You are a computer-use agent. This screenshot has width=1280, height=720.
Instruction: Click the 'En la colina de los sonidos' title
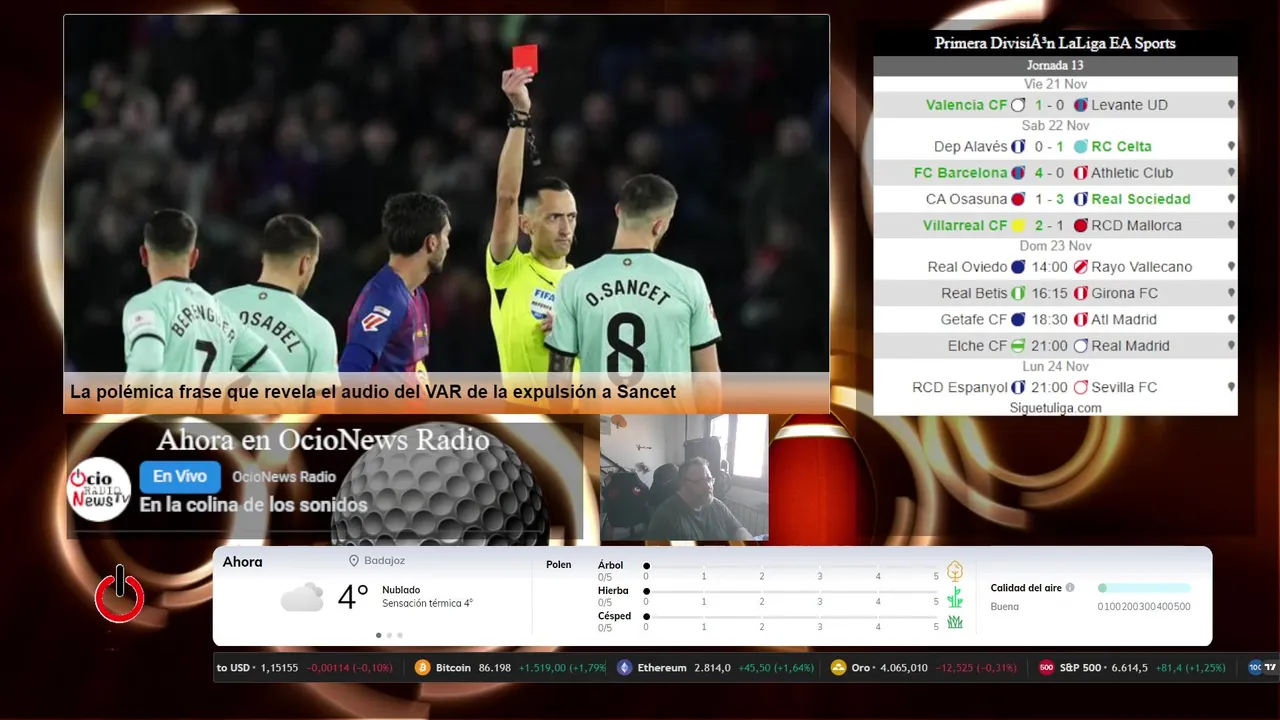pyautogui.click(x=253, y=505)
